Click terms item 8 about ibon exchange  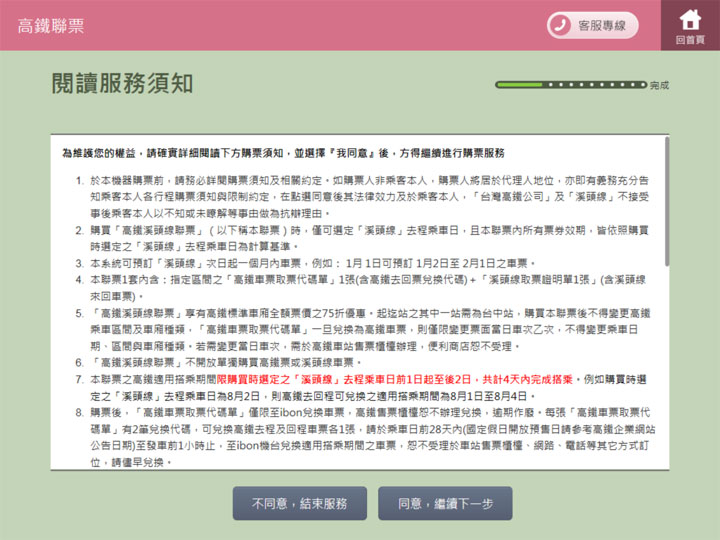point(368,437)
